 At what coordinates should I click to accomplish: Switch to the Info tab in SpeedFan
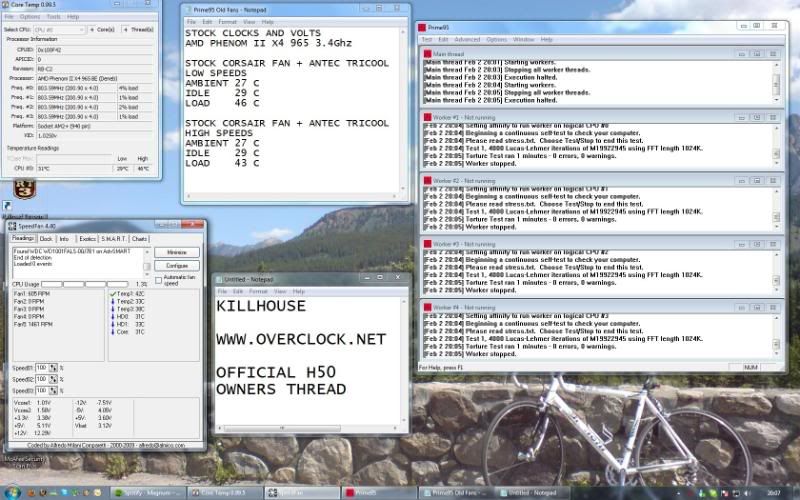coord(64,239)
